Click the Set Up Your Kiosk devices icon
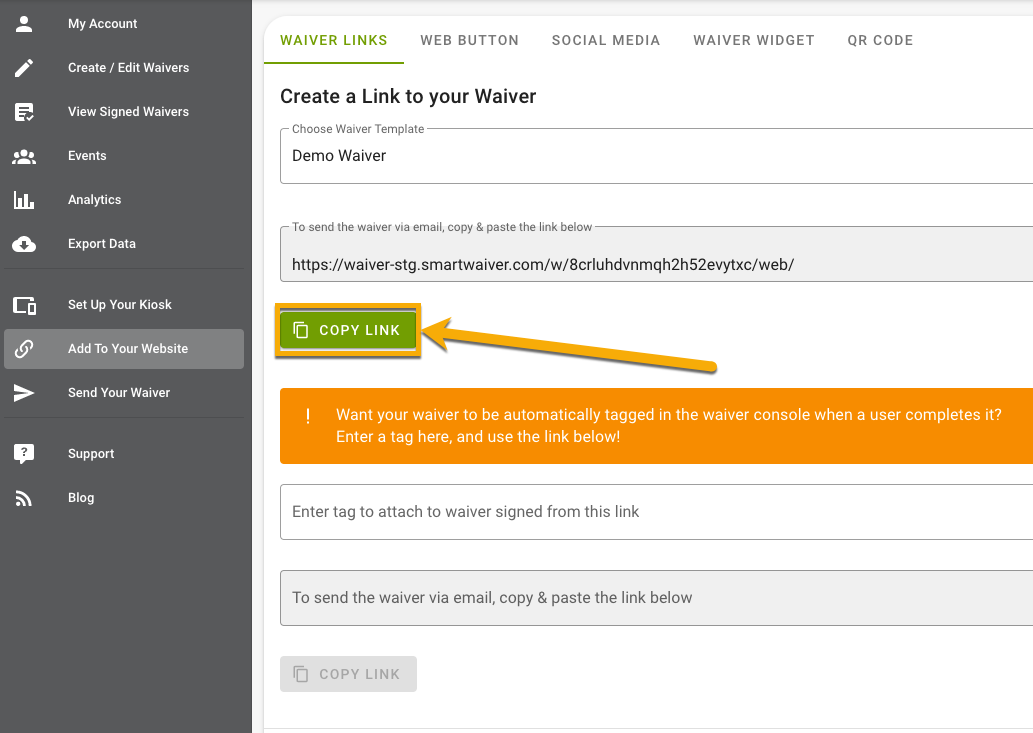The image size is (1033, 733). click(x=24, y=305)
